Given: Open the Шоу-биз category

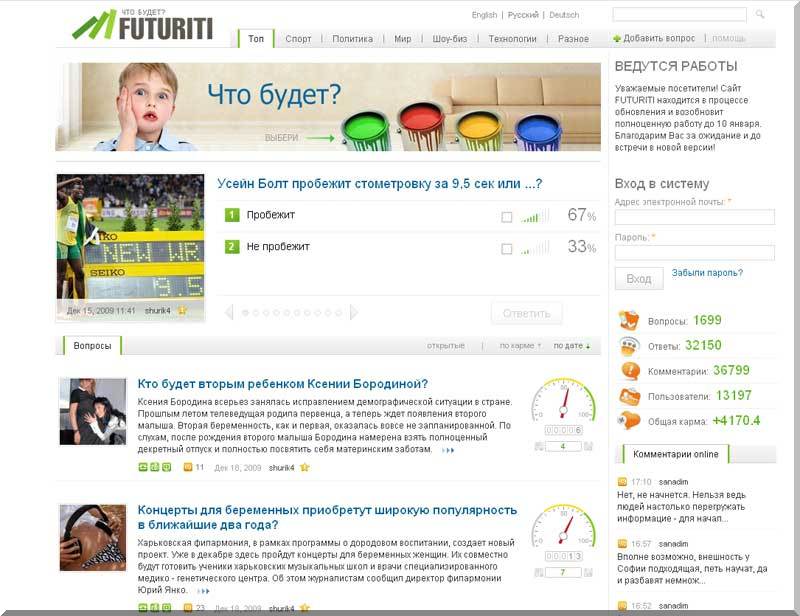Looking at the screenshot, I should 449,39.
